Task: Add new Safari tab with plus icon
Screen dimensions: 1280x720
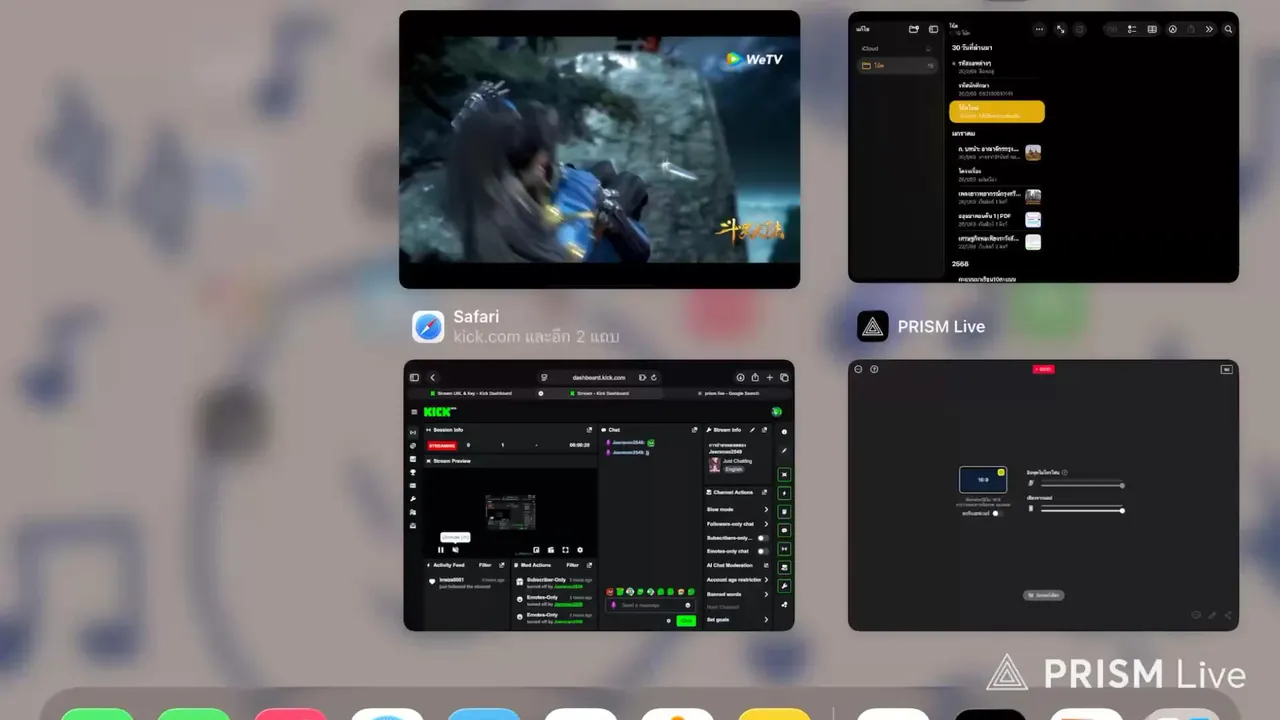Action: pos(769,377)
